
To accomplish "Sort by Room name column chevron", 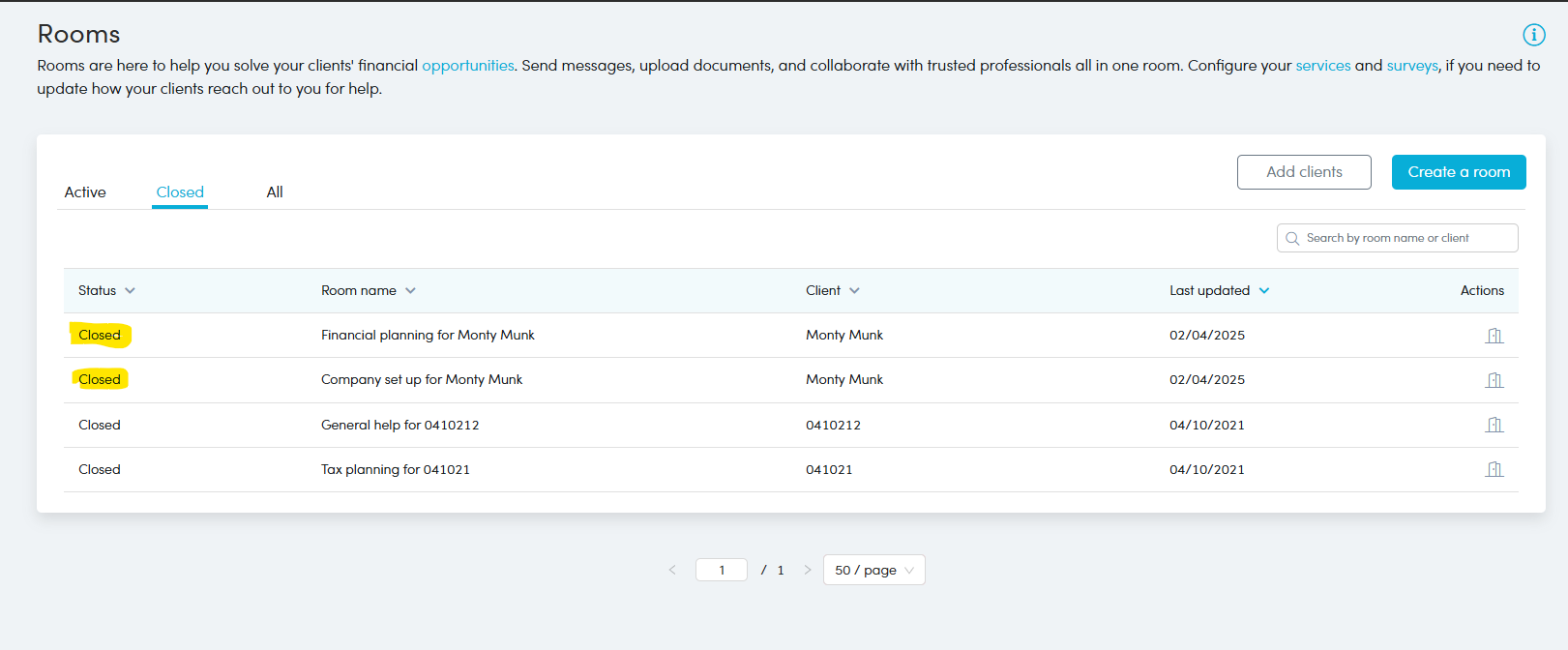I will click(x=410, y=290).
